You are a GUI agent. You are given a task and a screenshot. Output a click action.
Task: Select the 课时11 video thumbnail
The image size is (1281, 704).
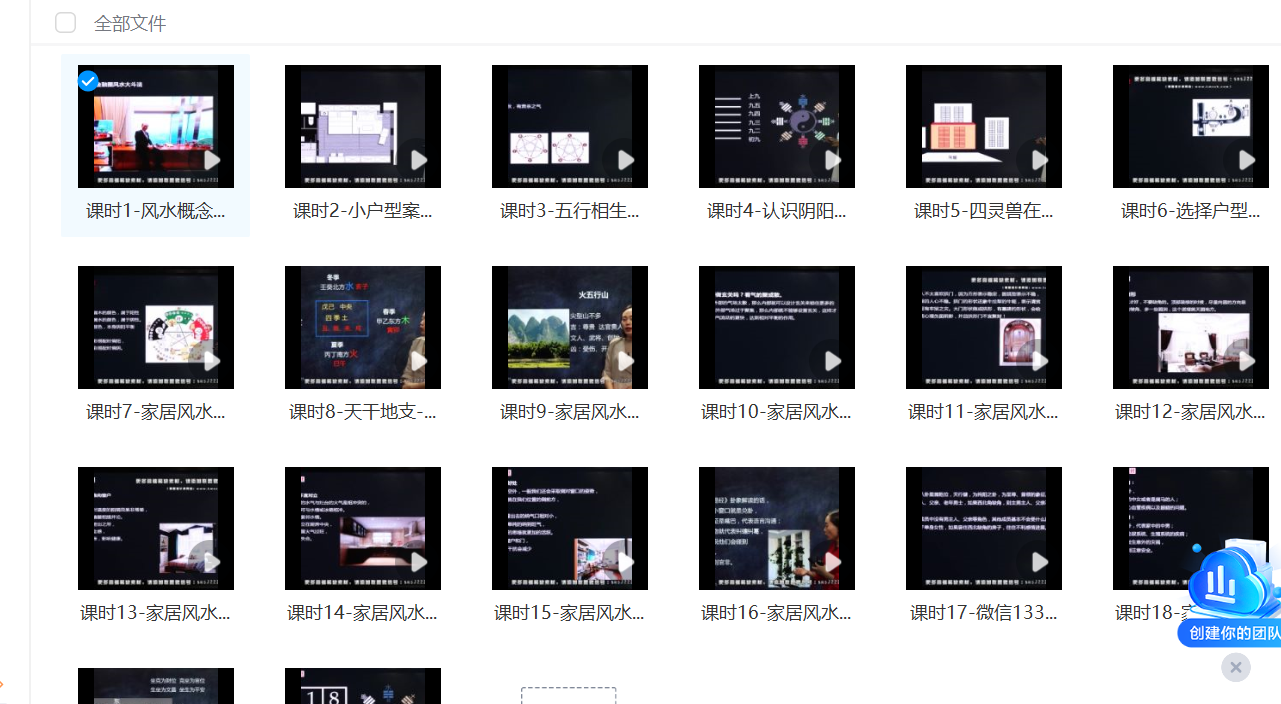coord(983,327)
